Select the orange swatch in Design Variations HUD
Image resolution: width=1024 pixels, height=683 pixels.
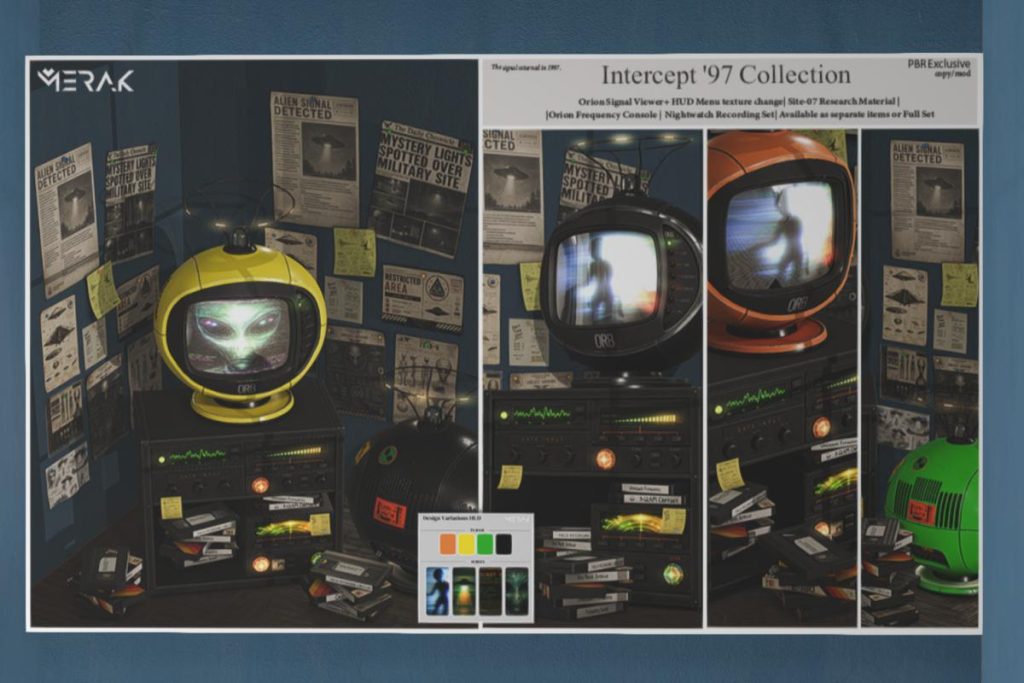tap(448, 544)
